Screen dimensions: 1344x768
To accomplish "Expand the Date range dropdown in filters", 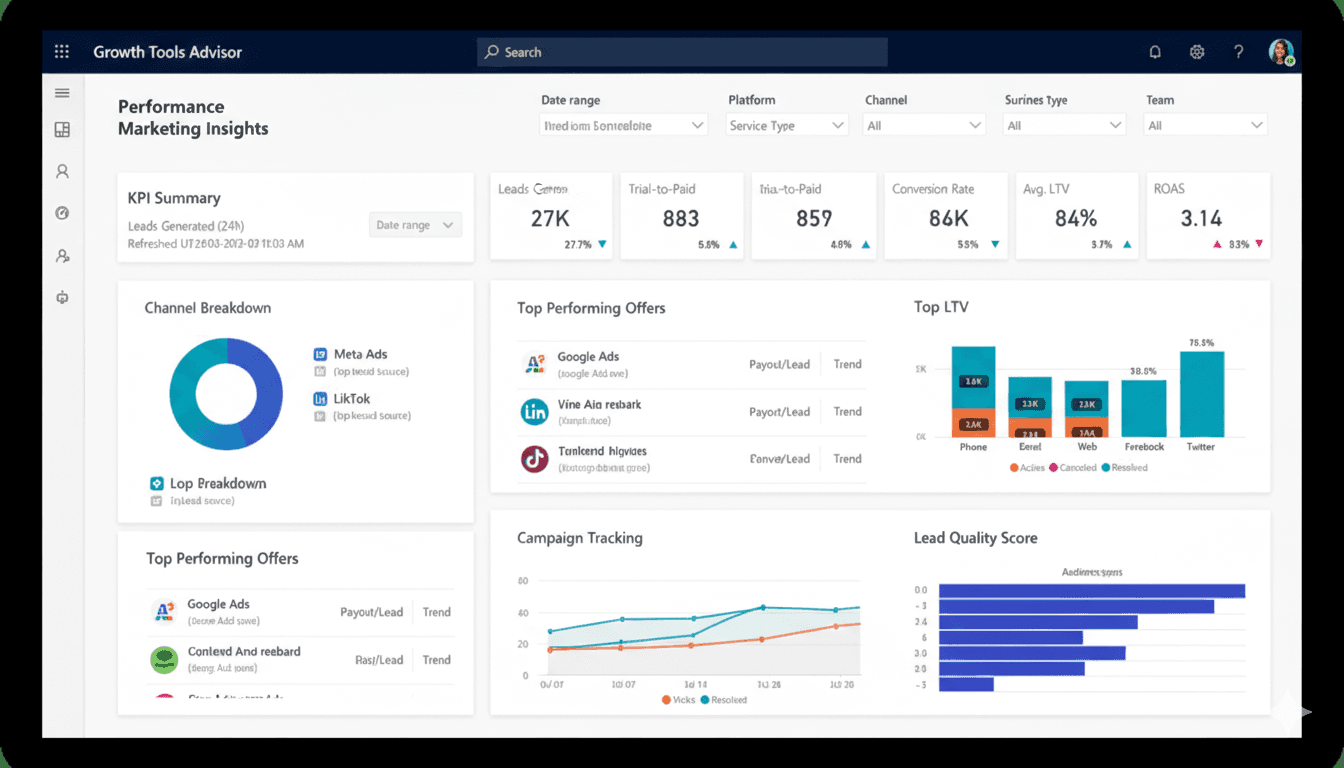I will click(x=623, y=124).
